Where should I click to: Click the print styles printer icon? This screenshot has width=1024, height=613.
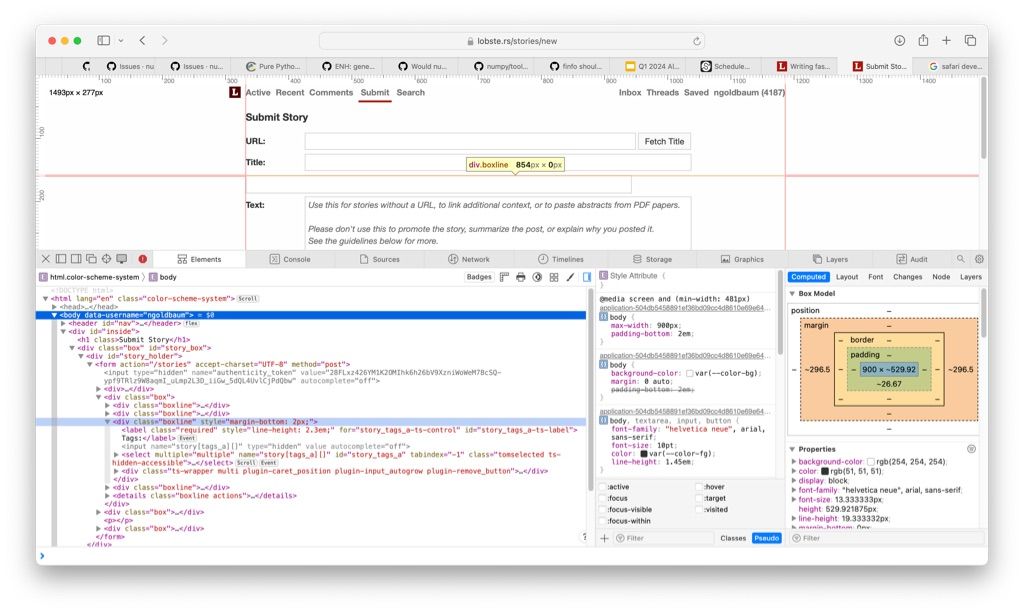(520, 277)
